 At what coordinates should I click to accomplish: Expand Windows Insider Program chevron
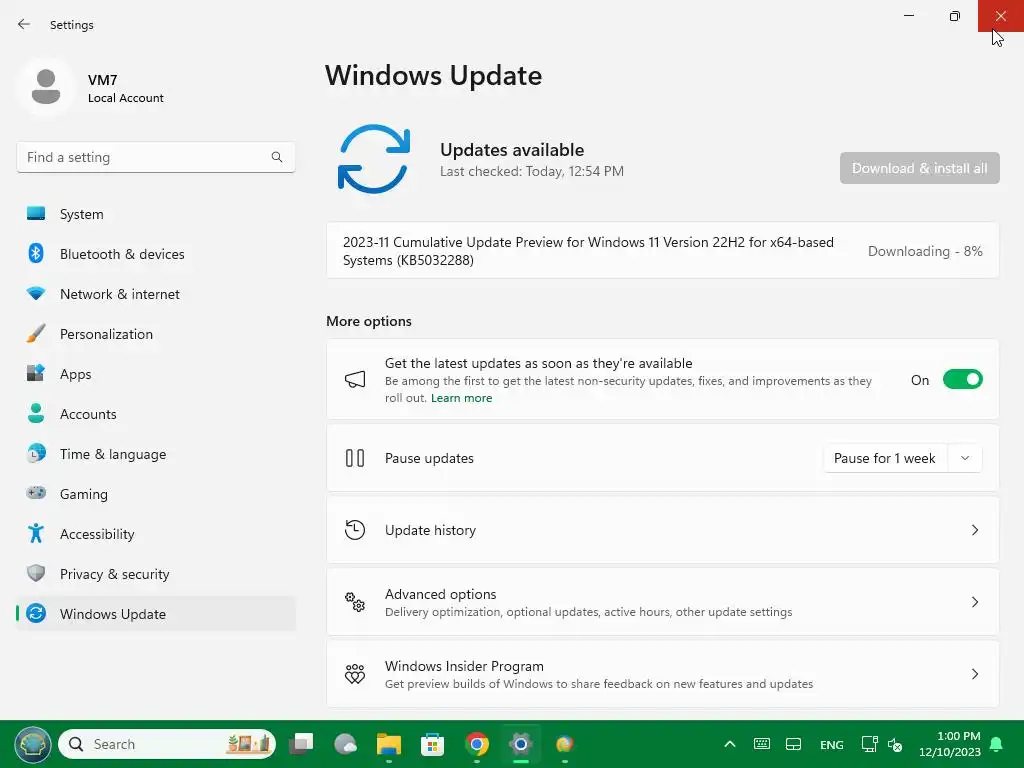click(974, 674)
